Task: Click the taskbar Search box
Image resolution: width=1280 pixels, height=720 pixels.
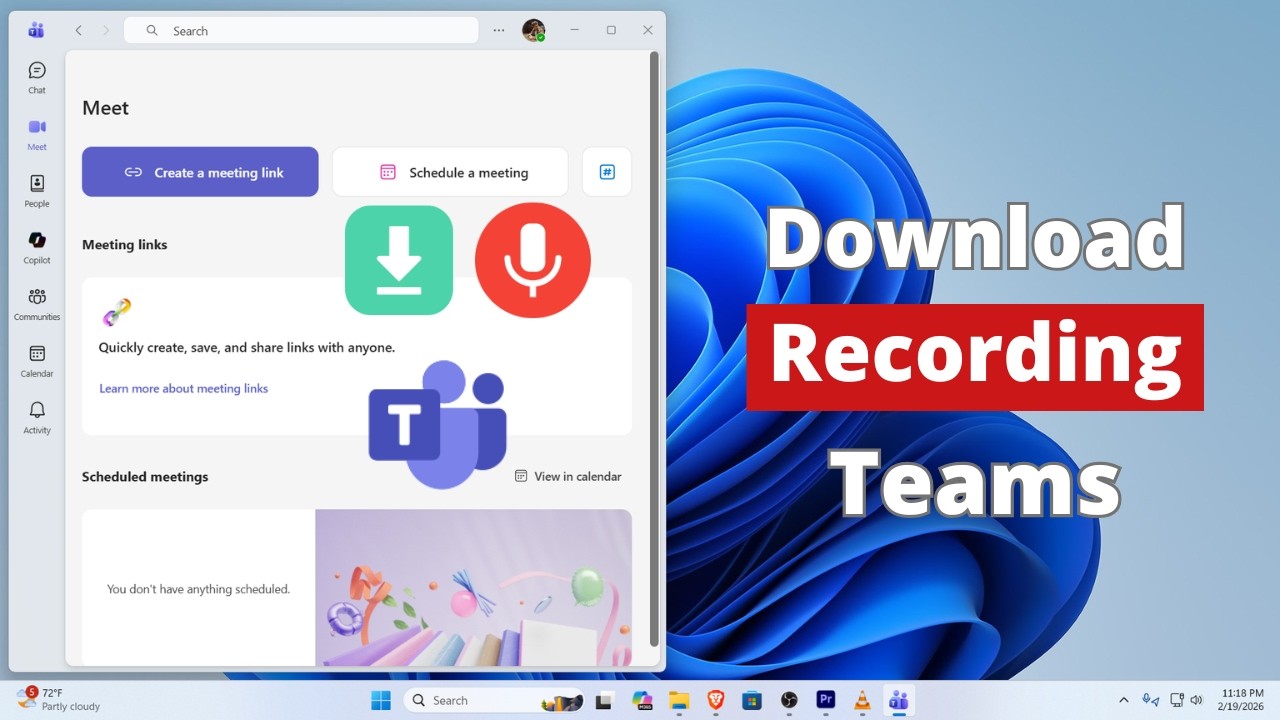Action: tap(495, 700)
